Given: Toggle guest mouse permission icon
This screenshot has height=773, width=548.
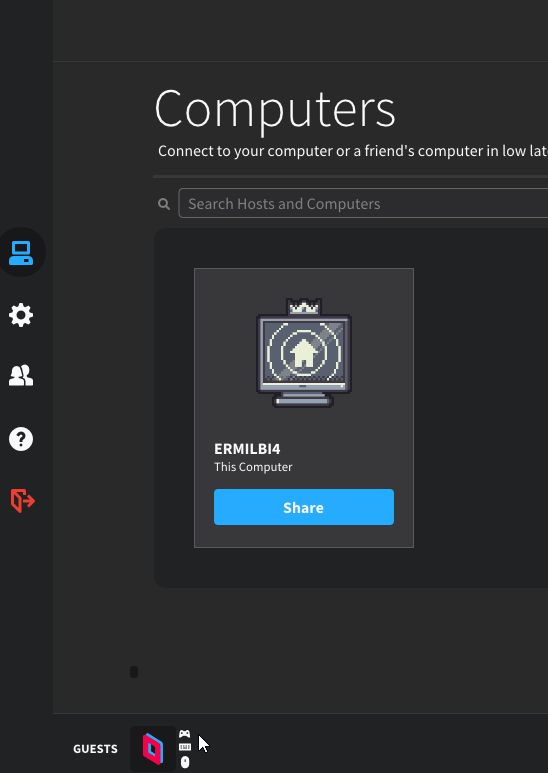Looking at the screenshot, I should point(185,762).
